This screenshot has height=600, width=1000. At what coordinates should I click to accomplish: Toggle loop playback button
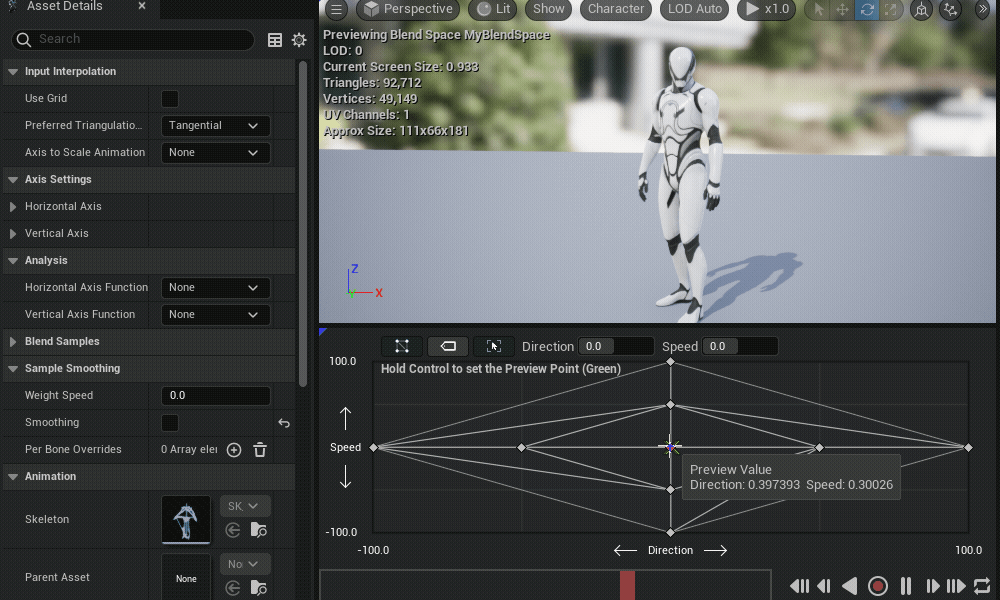click(x=981, y=586)
